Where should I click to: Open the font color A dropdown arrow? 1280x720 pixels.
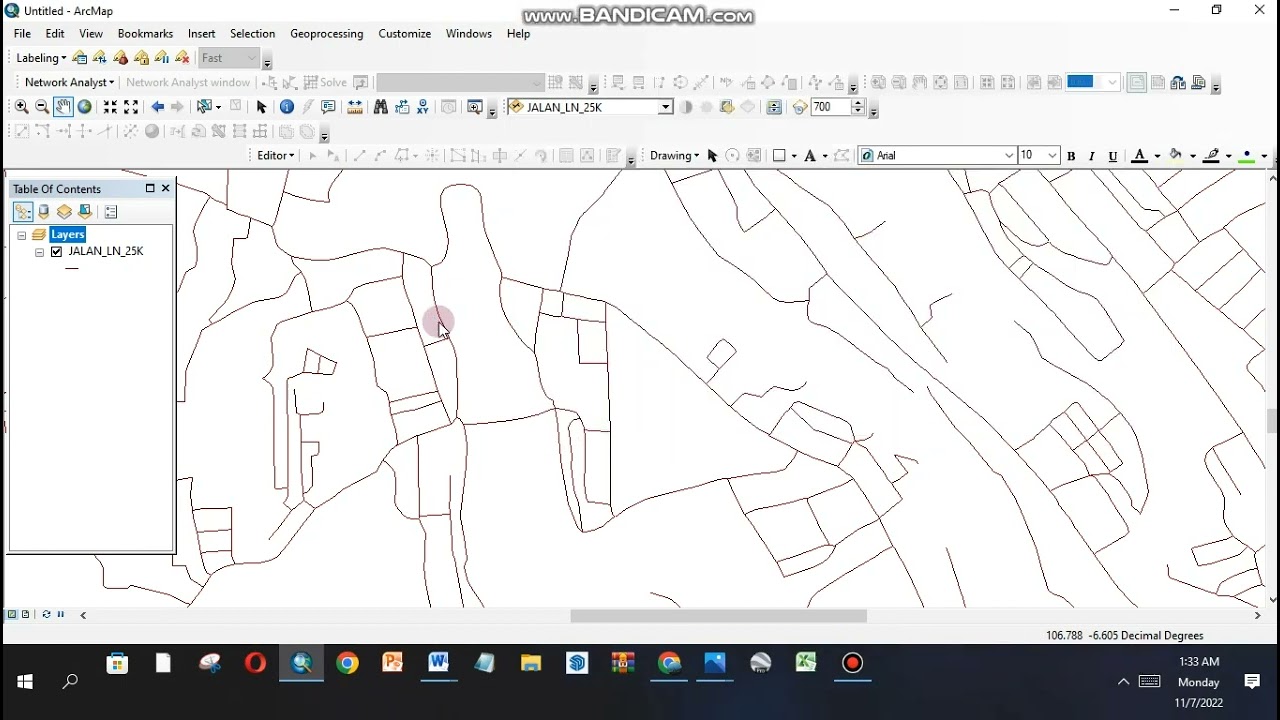click(x=1157, y=156)
